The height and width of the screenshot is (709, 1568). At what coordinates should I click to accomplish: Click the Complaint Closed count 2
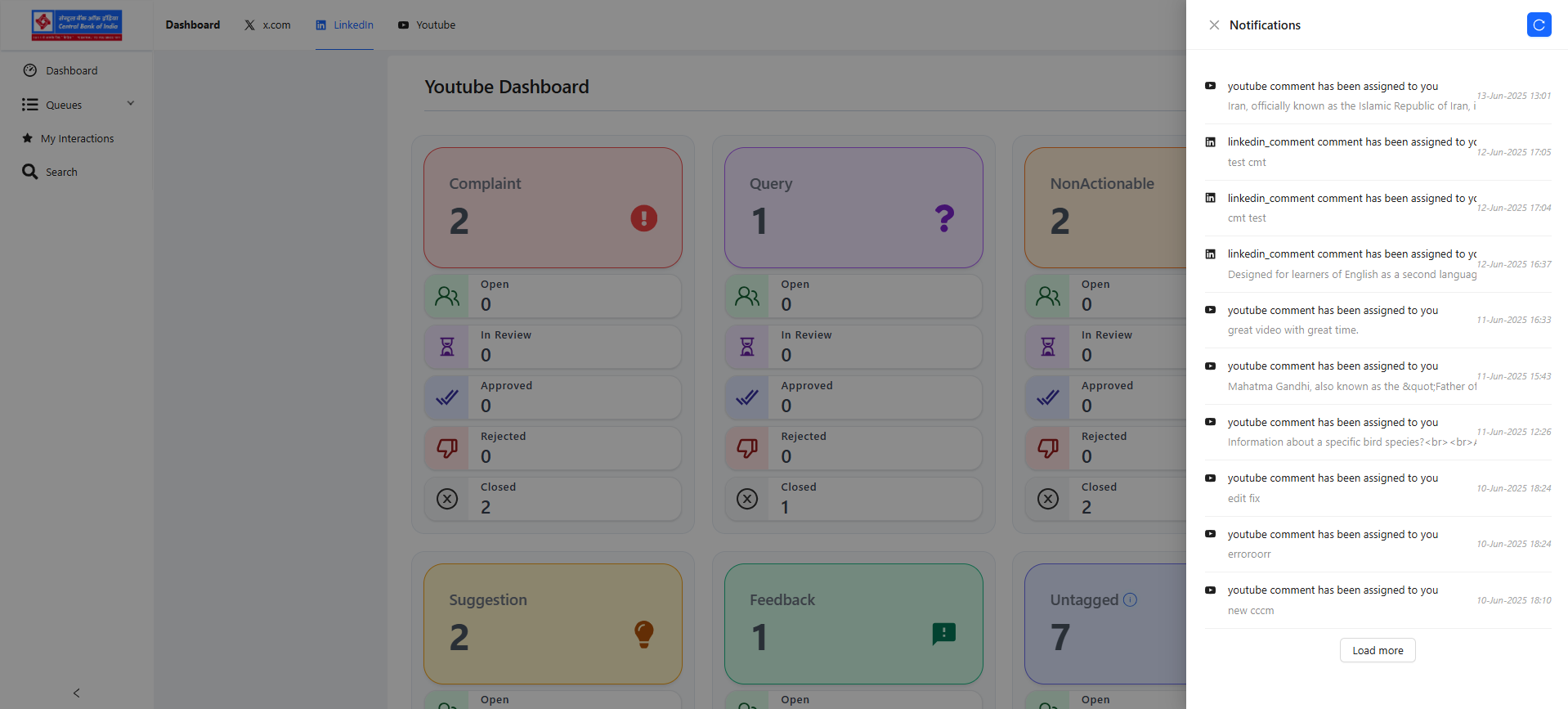pos(486,507)
